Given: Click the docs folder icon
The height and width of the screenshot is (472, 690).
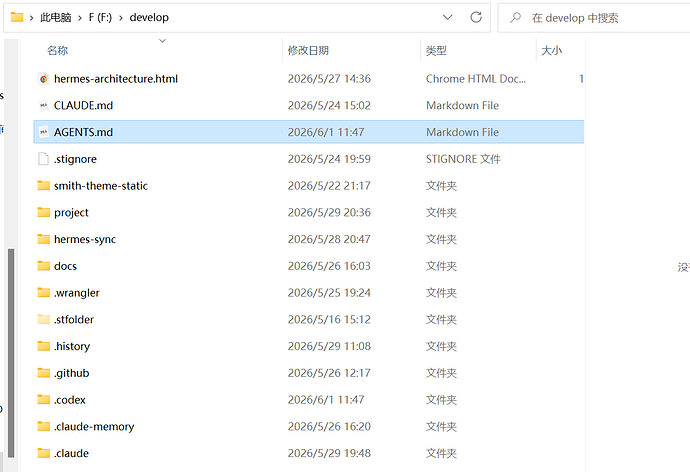Looking at the screenshot, I should pyautogui.click(x=43, y=266).
